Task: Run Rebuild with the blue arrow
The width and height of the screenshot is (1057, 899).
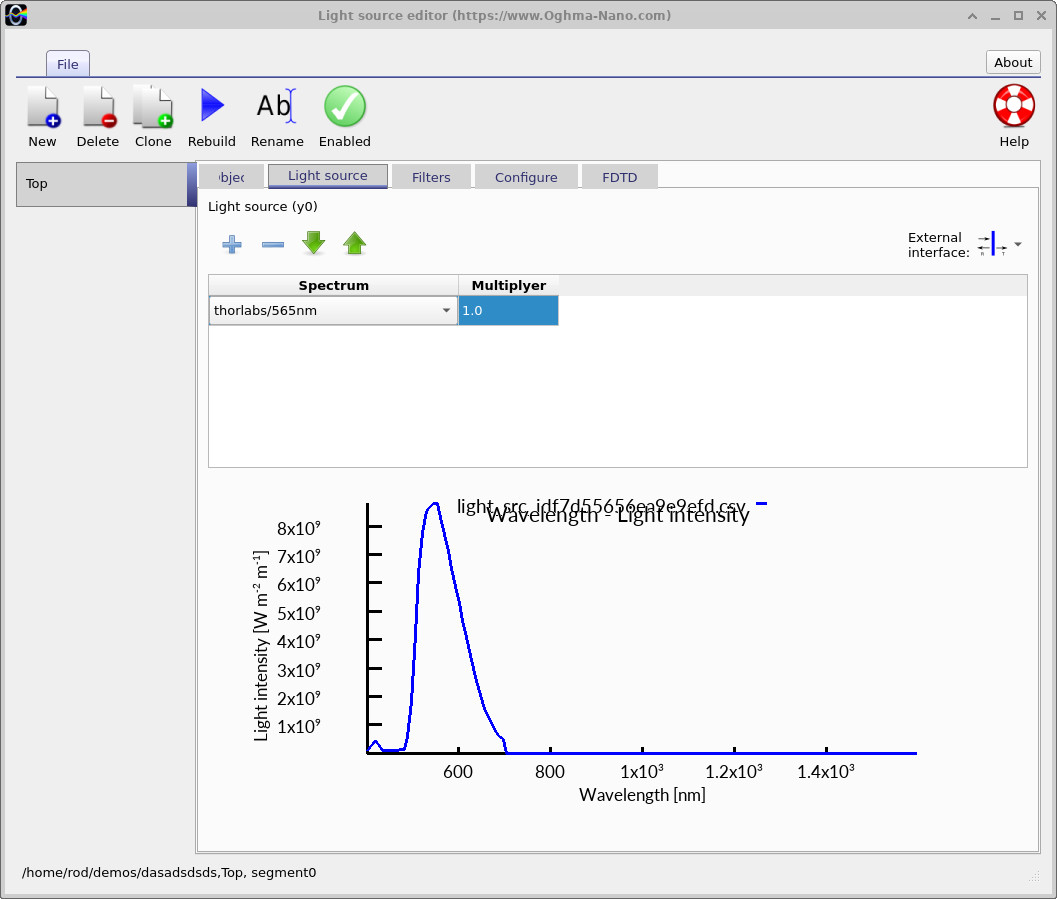Action: coord(212,116)
